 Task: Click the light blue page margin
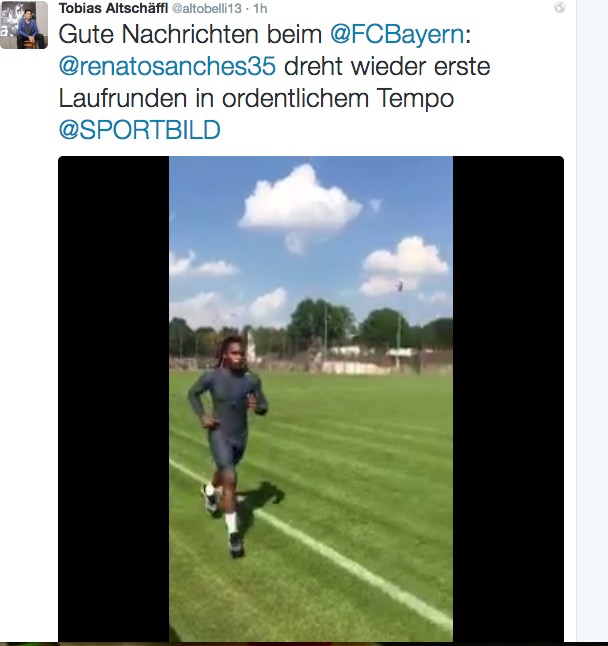point(592,321)
